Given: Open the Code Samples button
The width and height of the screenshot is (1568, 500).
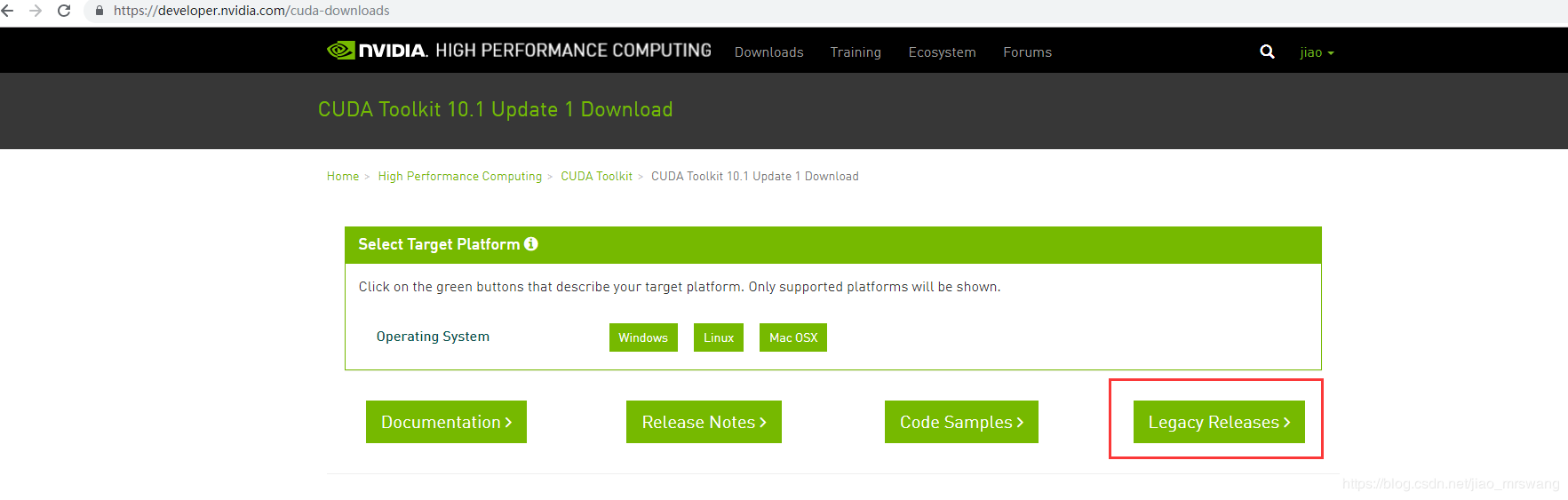Looking at the screenshot, I should [x=961, y=422].
